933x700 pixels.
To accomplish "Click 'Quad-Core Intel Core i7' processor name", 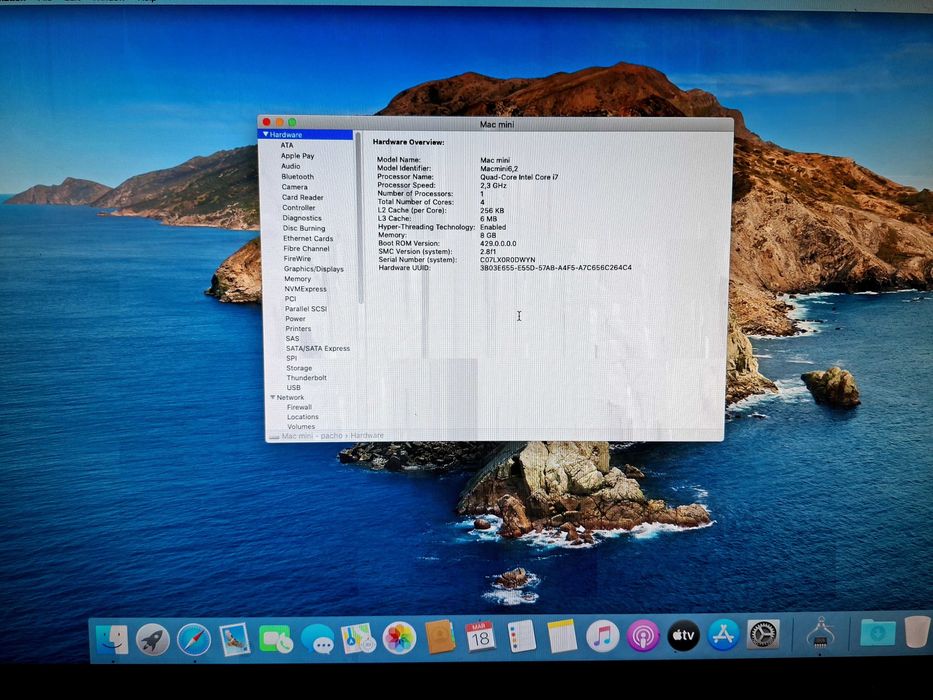I will [x=519, y=177].
